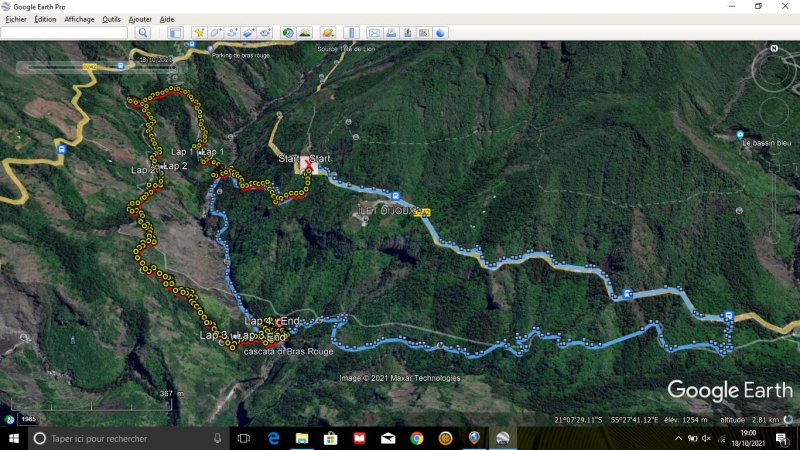Open the Ajouter menu
800x450 pixels.
[x=141, y=19]
